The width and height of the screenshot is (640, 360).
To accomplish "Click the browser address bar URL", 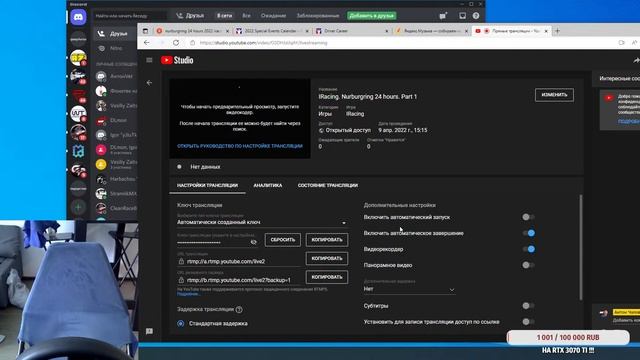I will (x=264, y=42).
